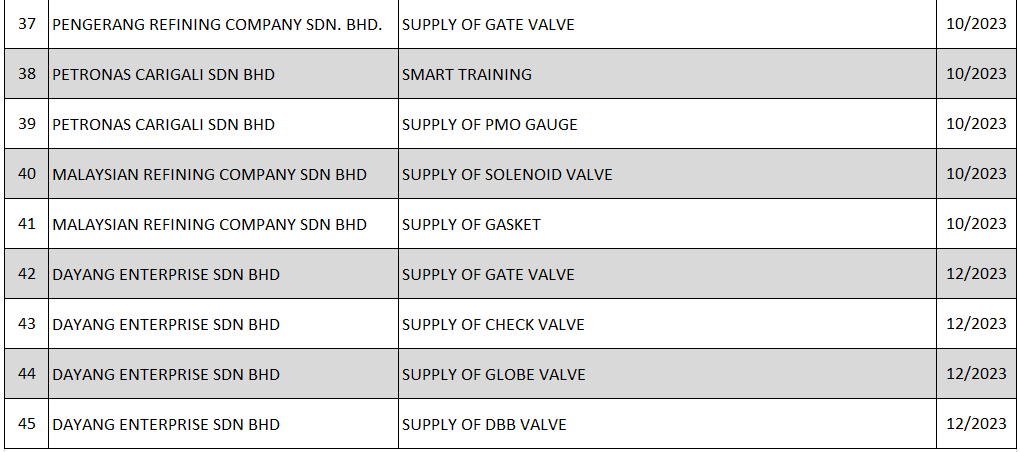Image resolution: width=1020 pixels, height=452 pixels.
Task: Click the SUPPLY OF SOLENOID VALVE cell
Action: click(x=507, y=175)
